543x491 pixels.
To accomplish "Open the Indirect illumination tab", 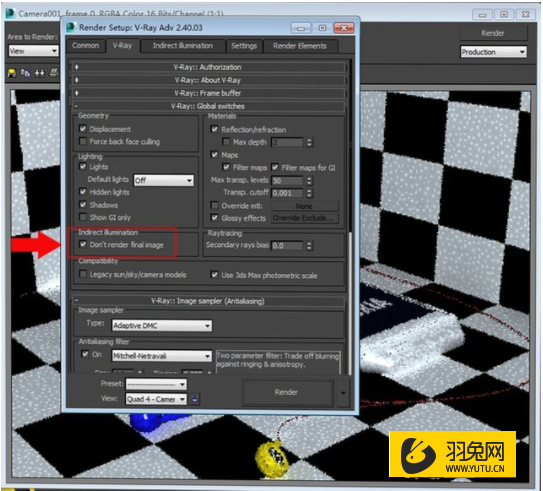I will (x=183, y=46).
